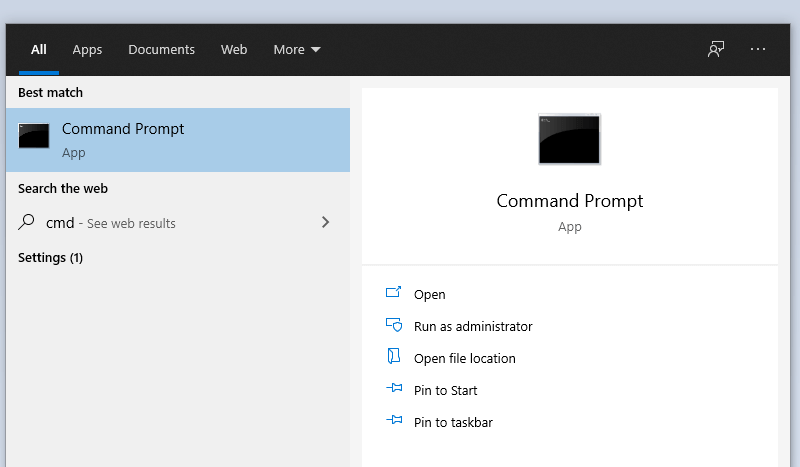Click the magnifier icon beside cmd
The height and width of the screenshot is (467, 800).
(26, 222)
